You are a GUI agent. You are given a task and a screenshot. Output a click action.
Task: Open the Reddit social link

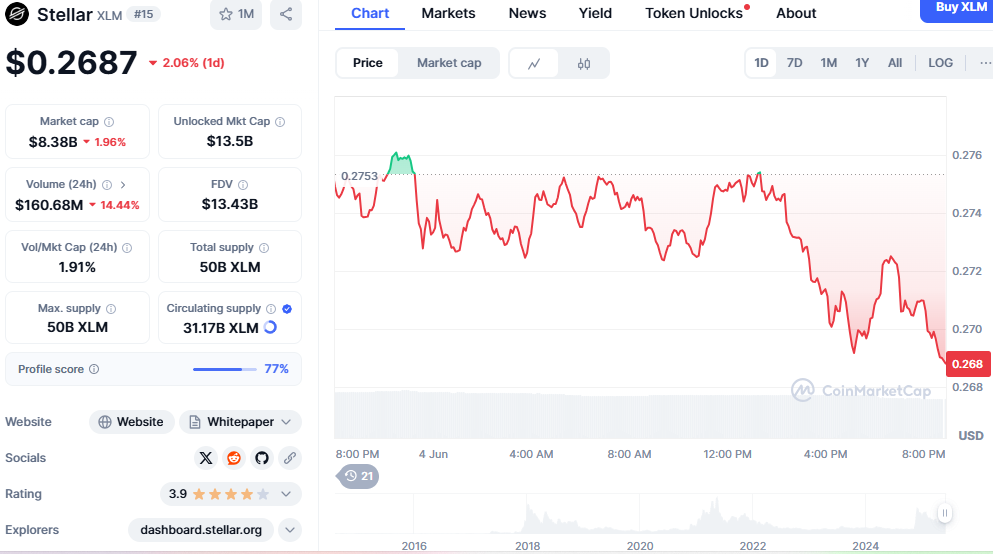click(x=234, y=458)
